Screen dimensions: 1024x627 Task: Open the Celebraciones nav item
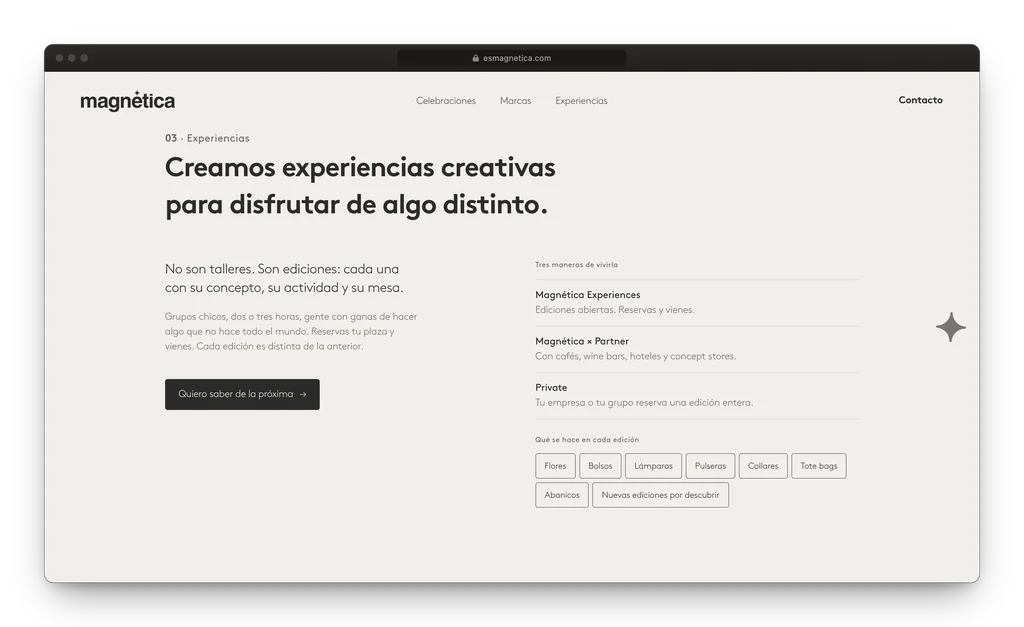pos(446,101)
